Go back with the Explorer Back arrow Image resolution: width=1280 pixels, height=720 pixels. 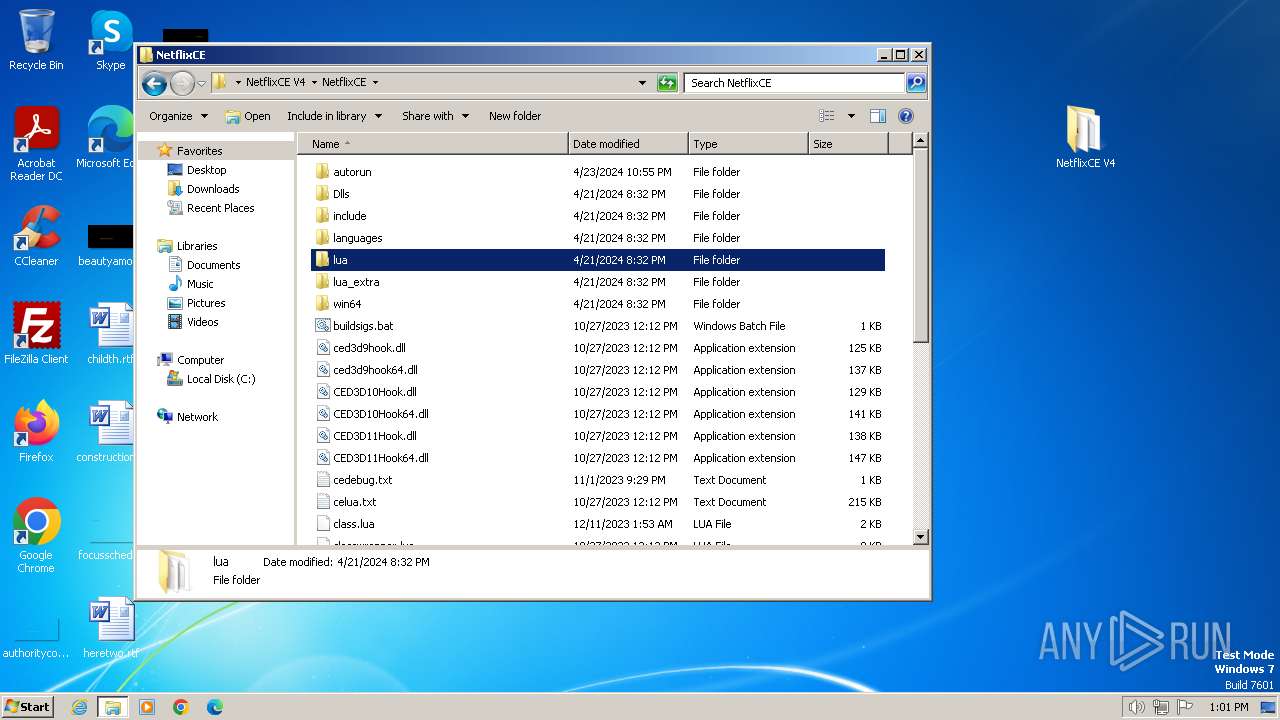(154, 83)
